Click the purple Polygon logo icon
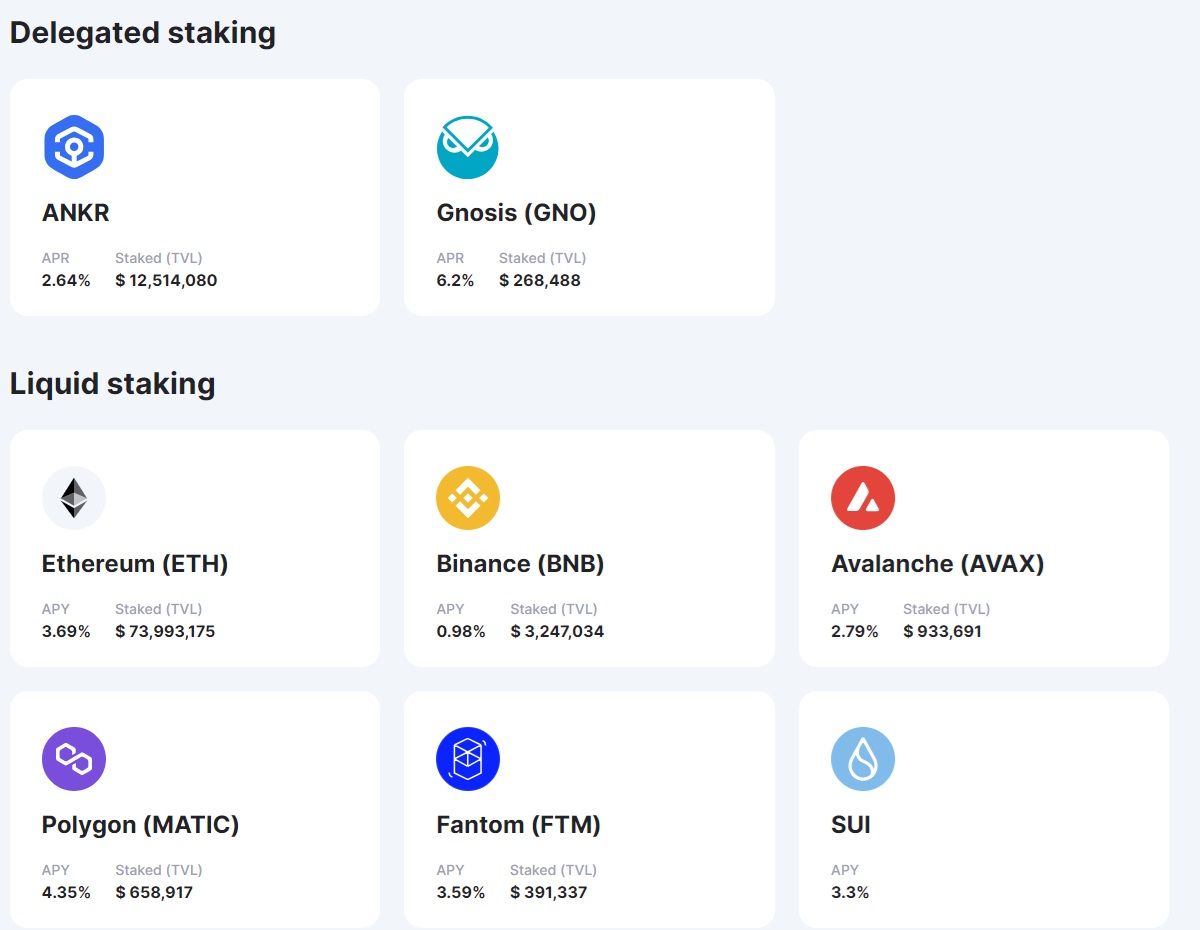 [74, 759]
